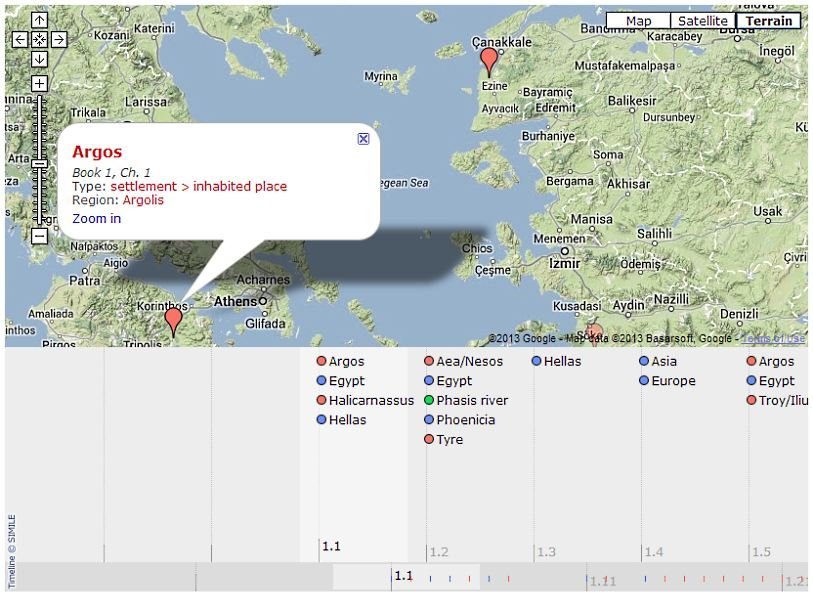Select the map pin near Çanakkale
The height and width of the screenshot is (610, 813).
tap(489, 60)
